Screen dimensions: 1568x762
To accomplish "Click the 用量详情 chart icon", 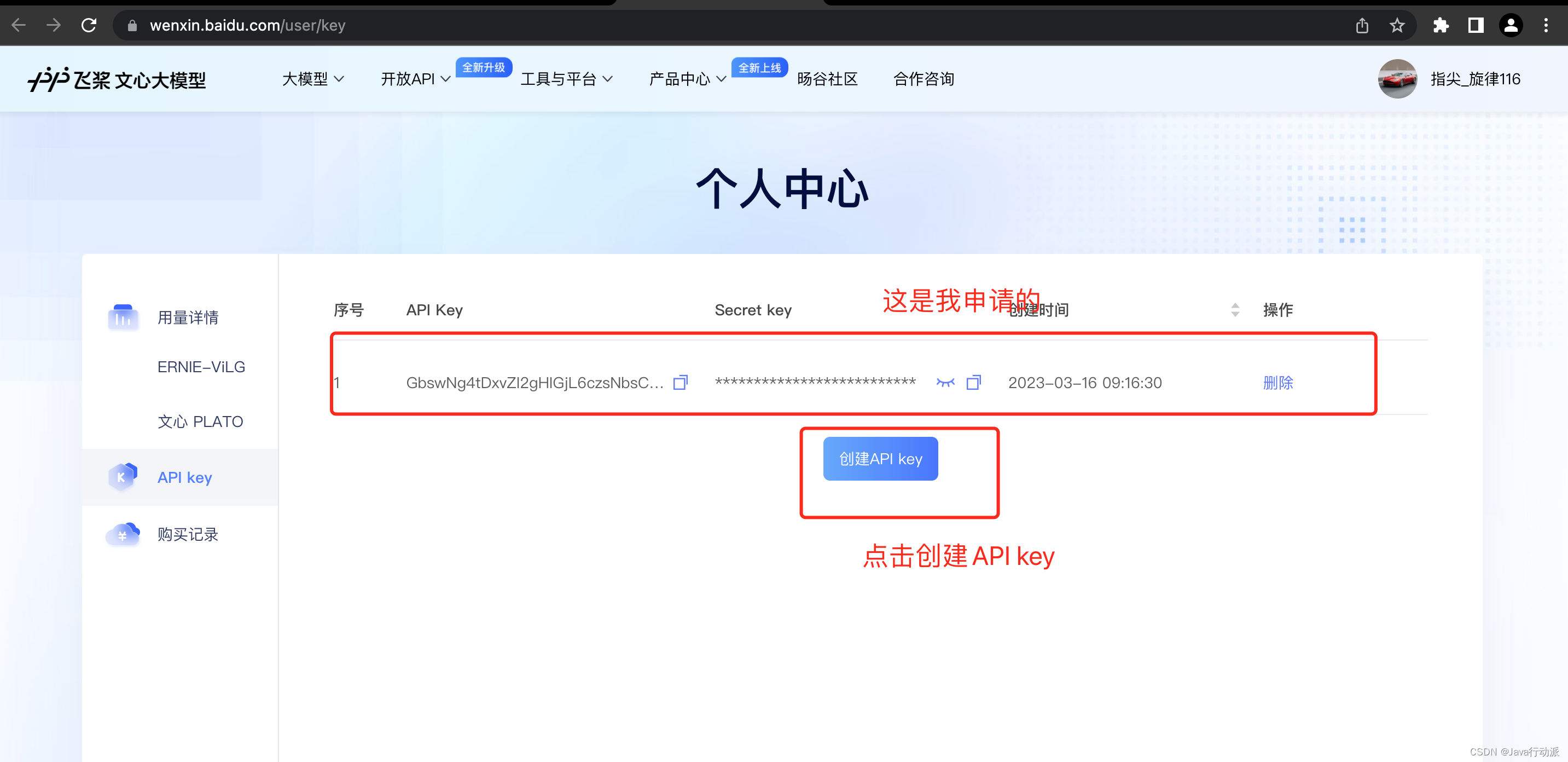I will [x=123, y=317].
